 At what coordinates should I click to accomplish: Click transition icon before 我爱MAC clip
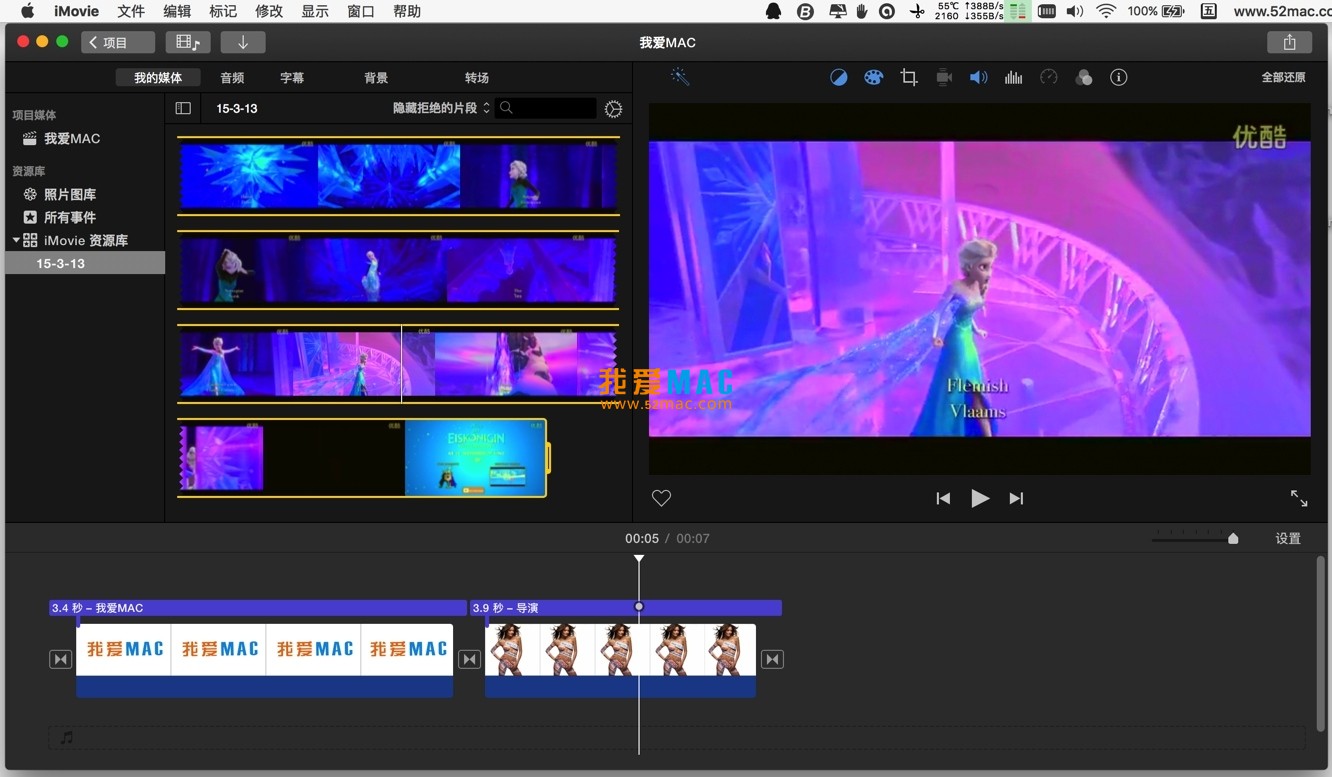click(61, 659)
